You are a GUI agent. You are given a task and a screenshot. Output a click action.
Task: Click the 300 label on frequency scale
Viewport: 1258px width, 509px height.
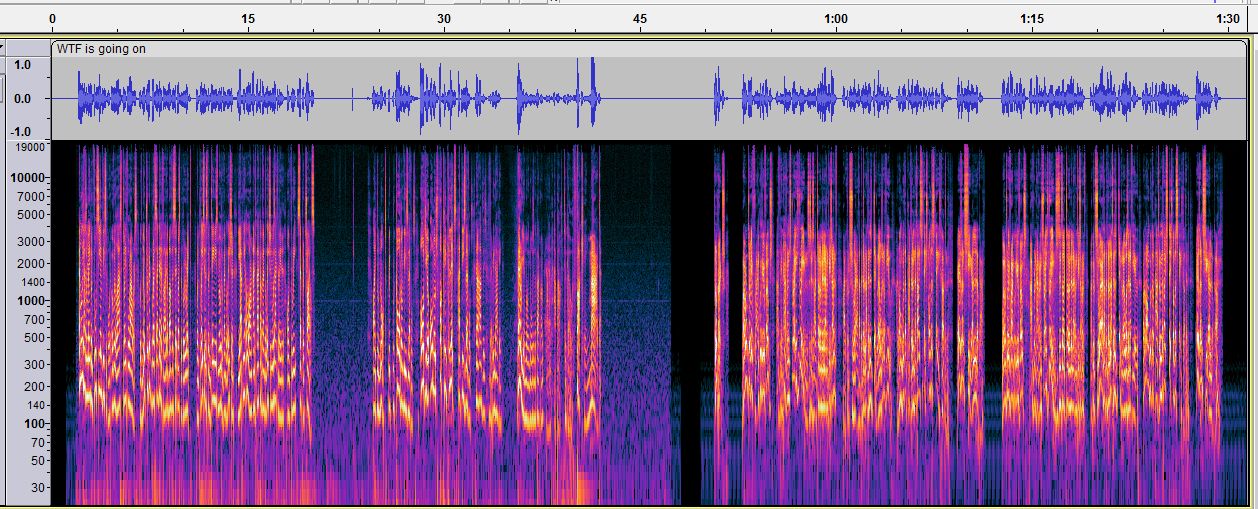point(35,365)
